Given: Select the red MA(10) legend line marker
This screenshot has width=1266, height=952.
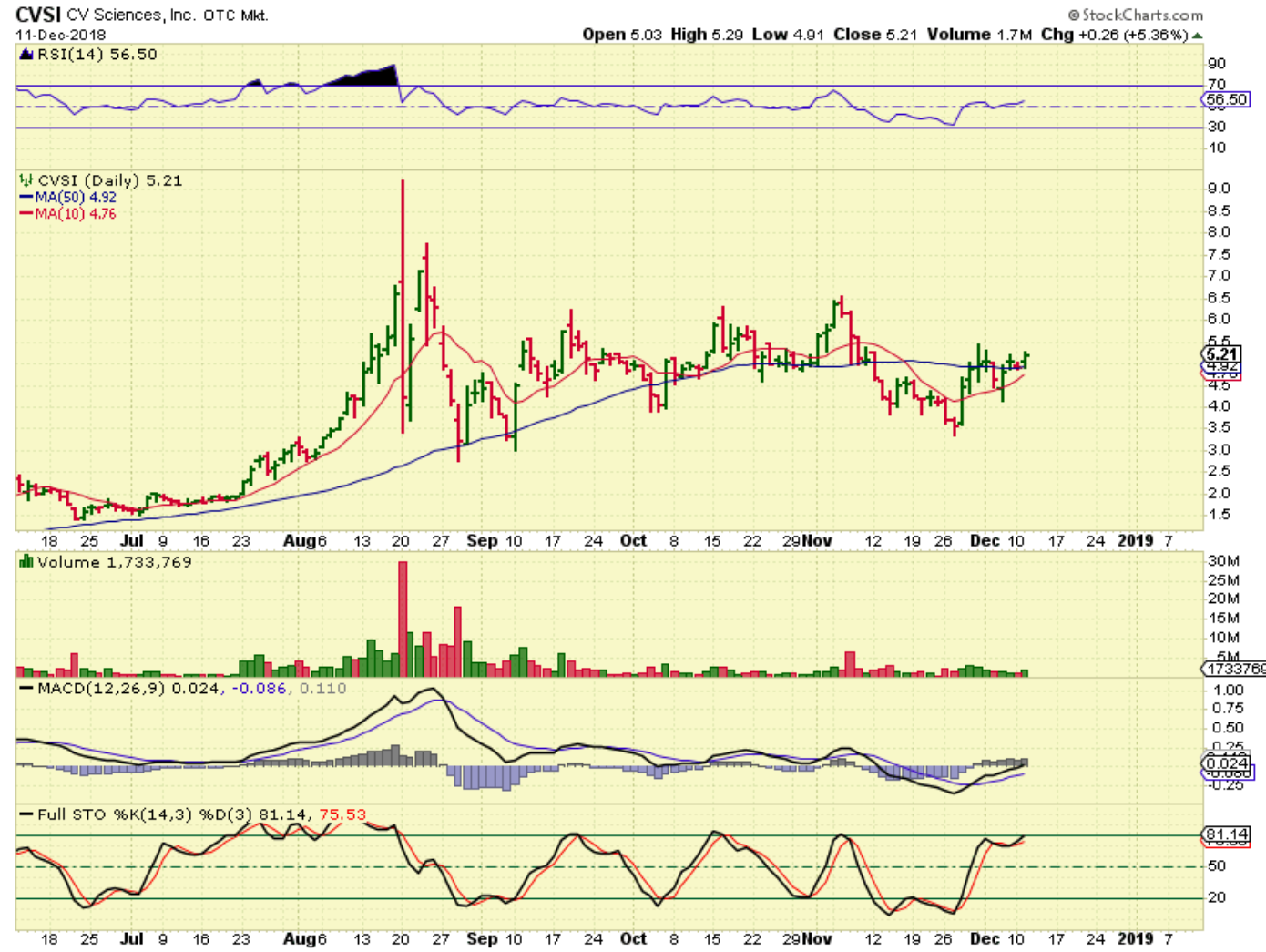Looking at the screenshot, I should [26, 213].
